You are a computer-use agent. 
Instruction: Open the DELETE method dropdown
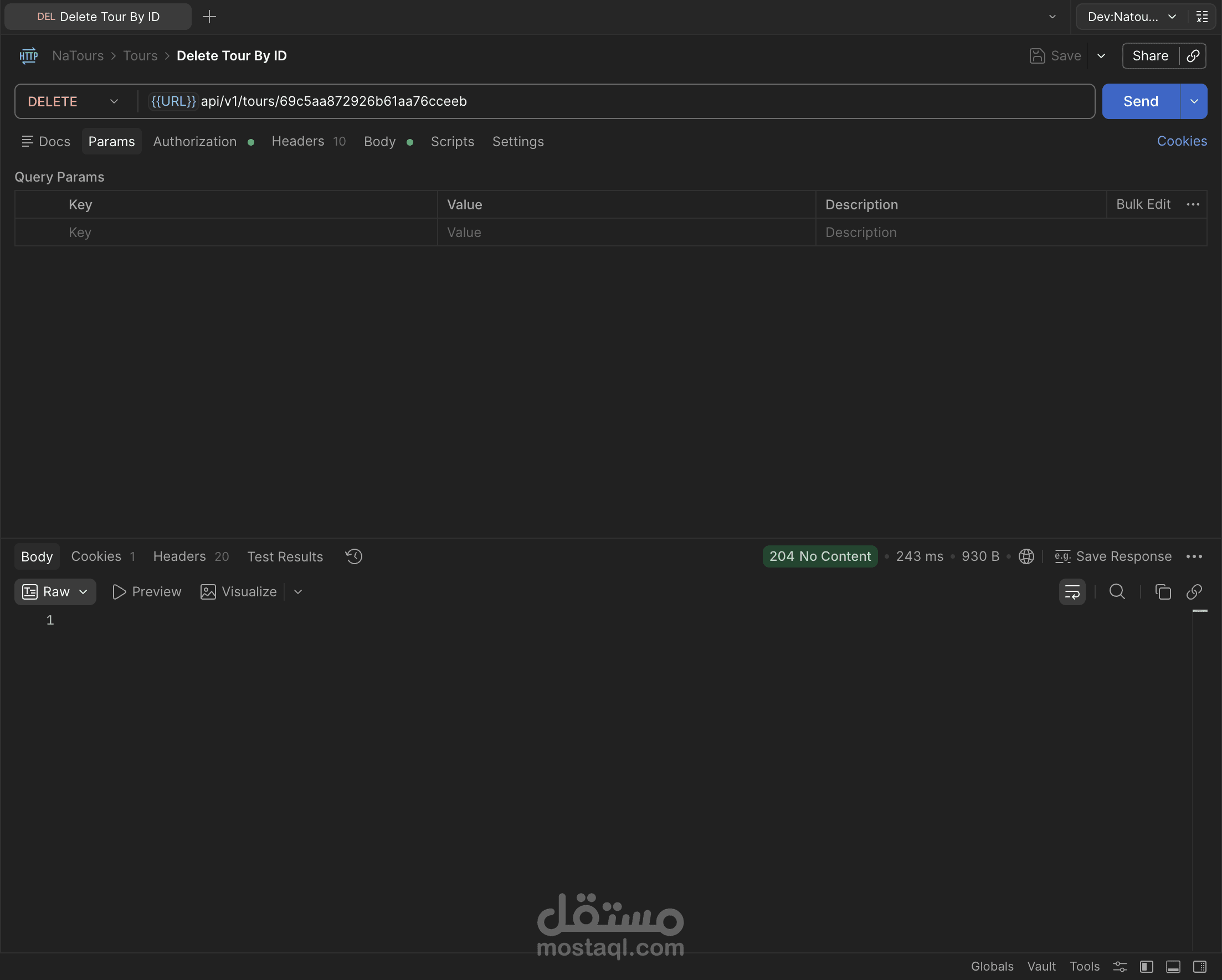point(74,101)
